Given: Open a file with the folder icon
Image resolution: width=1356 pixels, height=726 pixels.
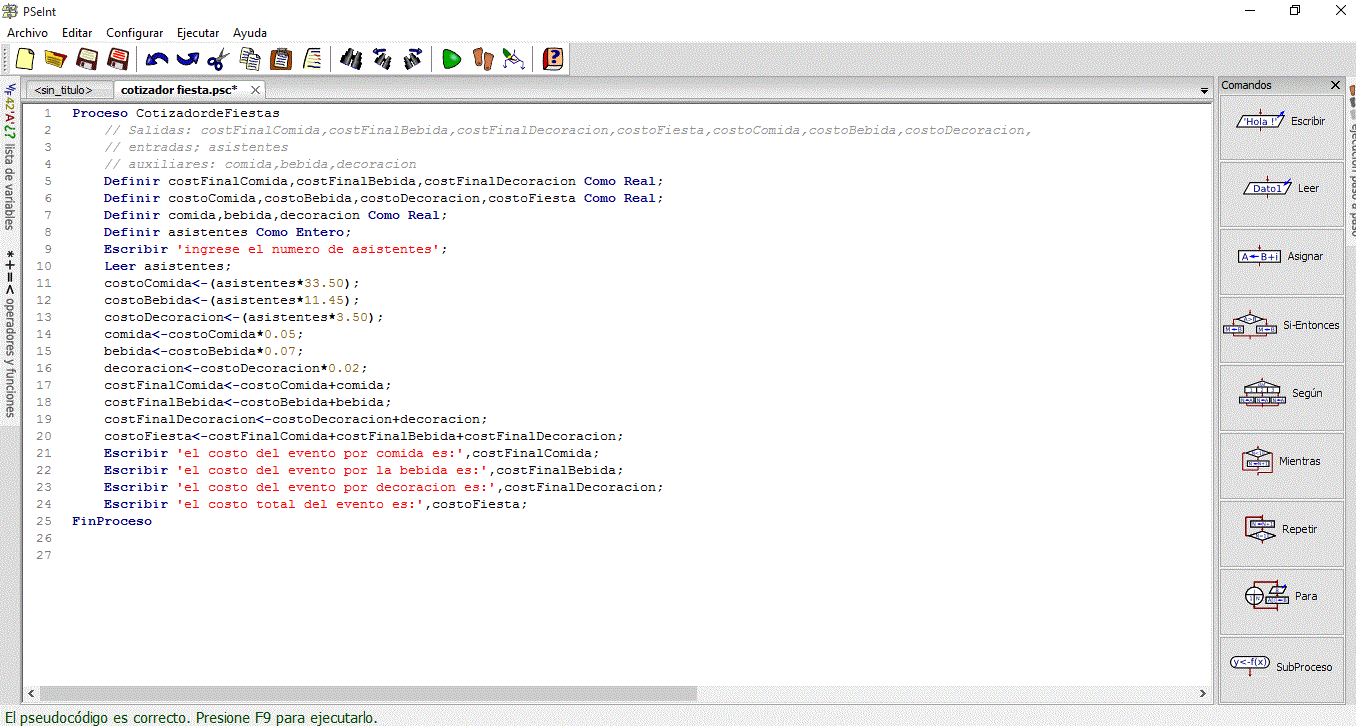Looking at the screenshot, I should pos(55,59).
